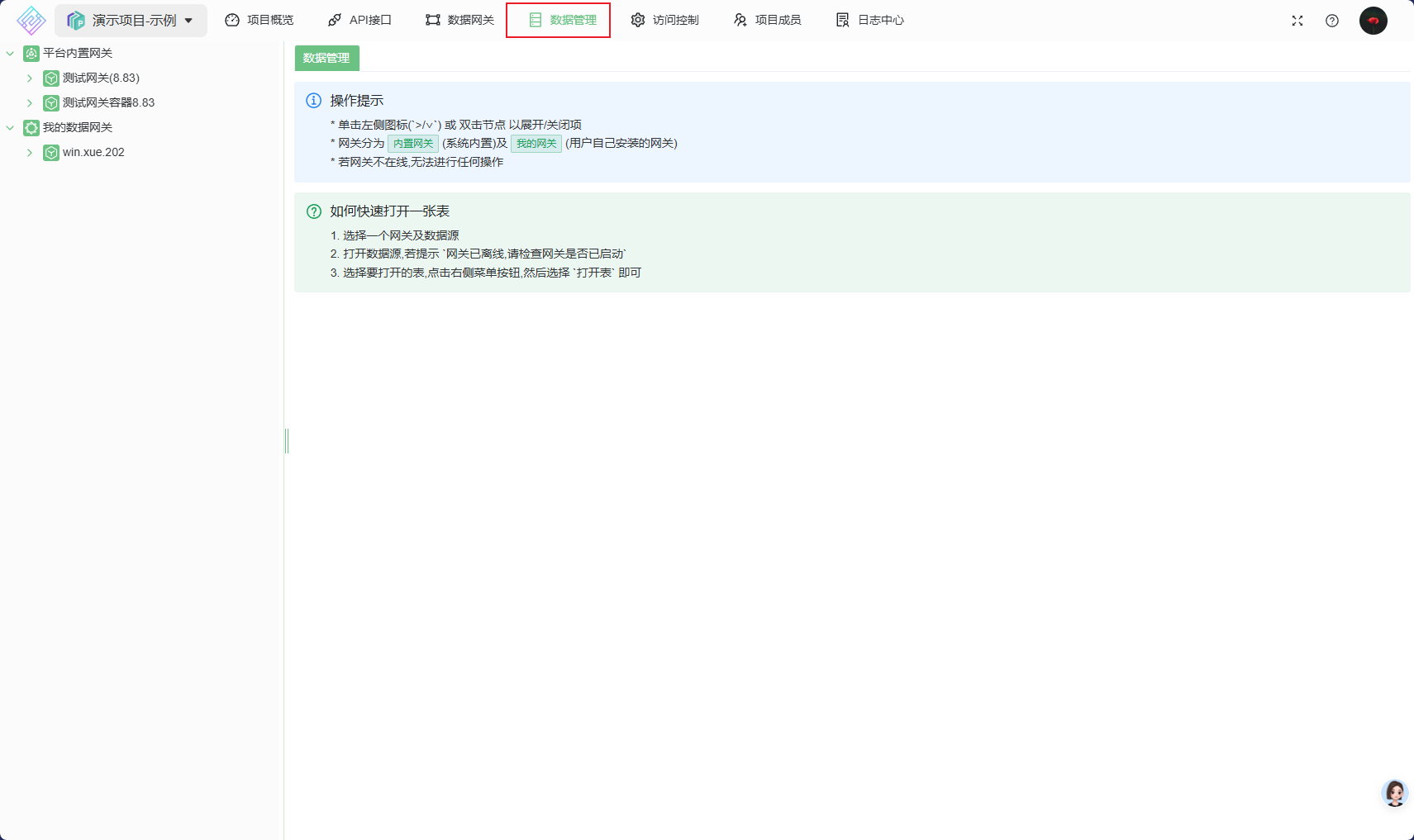The image size is (1414, 840).
Task: Collapse the 平台内置网关 tree node
Action: click(x=10, y=53)
